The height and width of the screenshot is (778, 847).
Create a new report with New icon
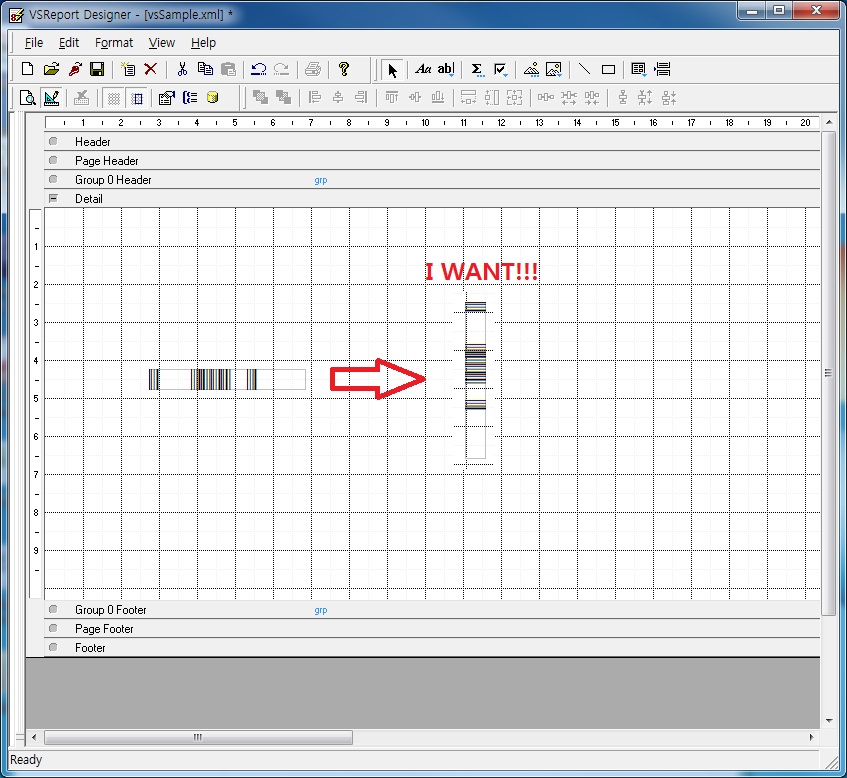coord(27,69)
